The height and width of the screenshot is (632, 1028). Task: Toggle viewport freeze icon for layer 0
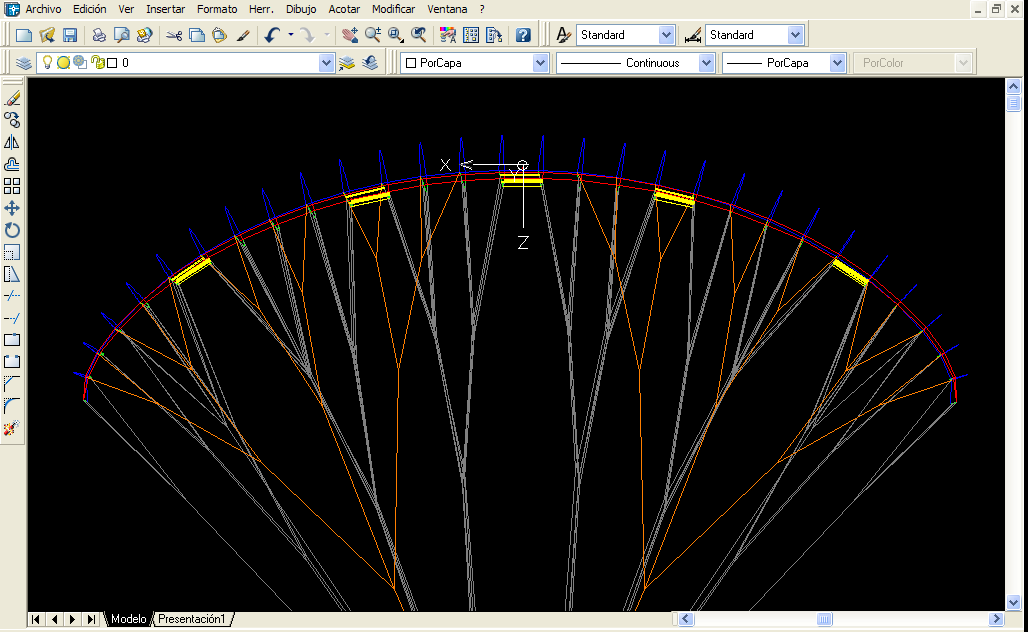pos(80,63)
